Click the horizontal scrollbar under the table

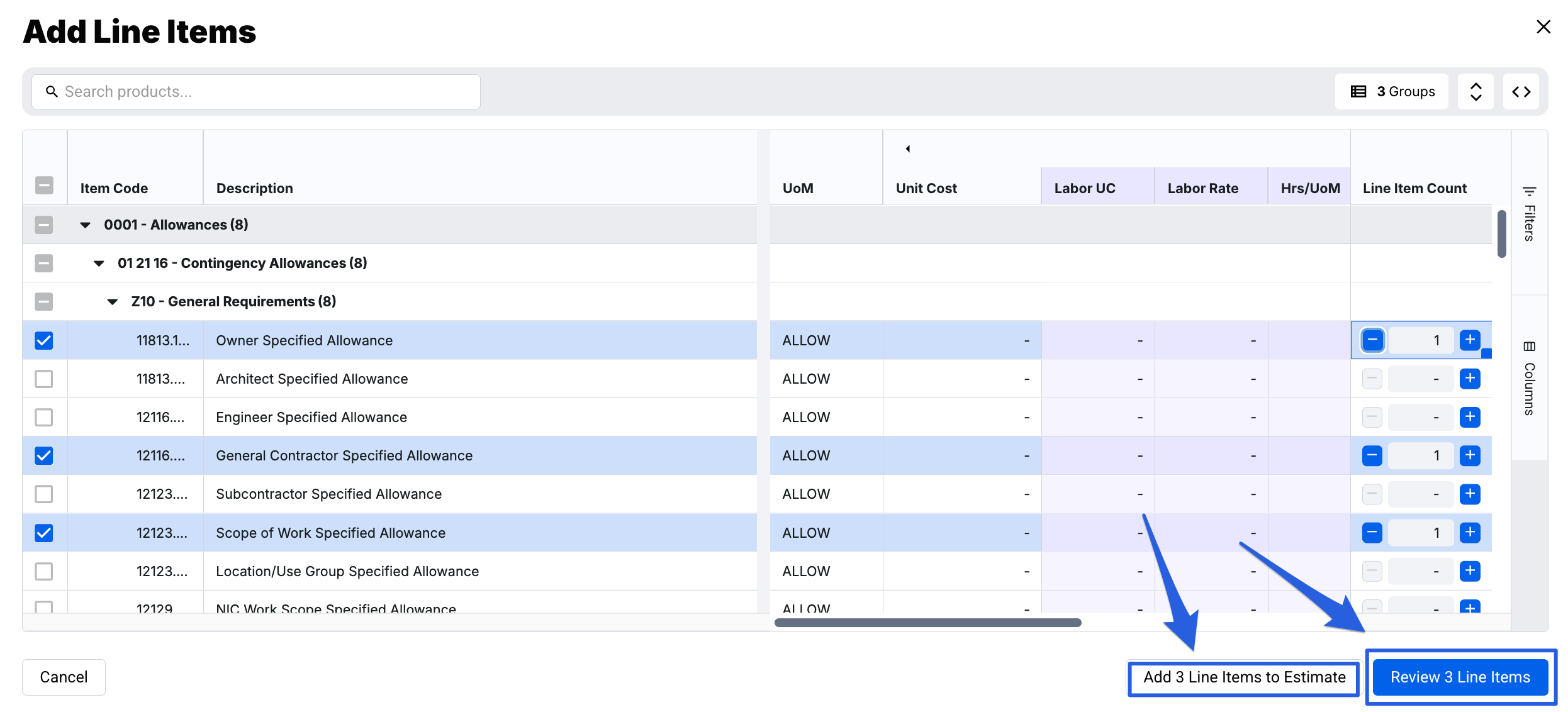(927, 623)
